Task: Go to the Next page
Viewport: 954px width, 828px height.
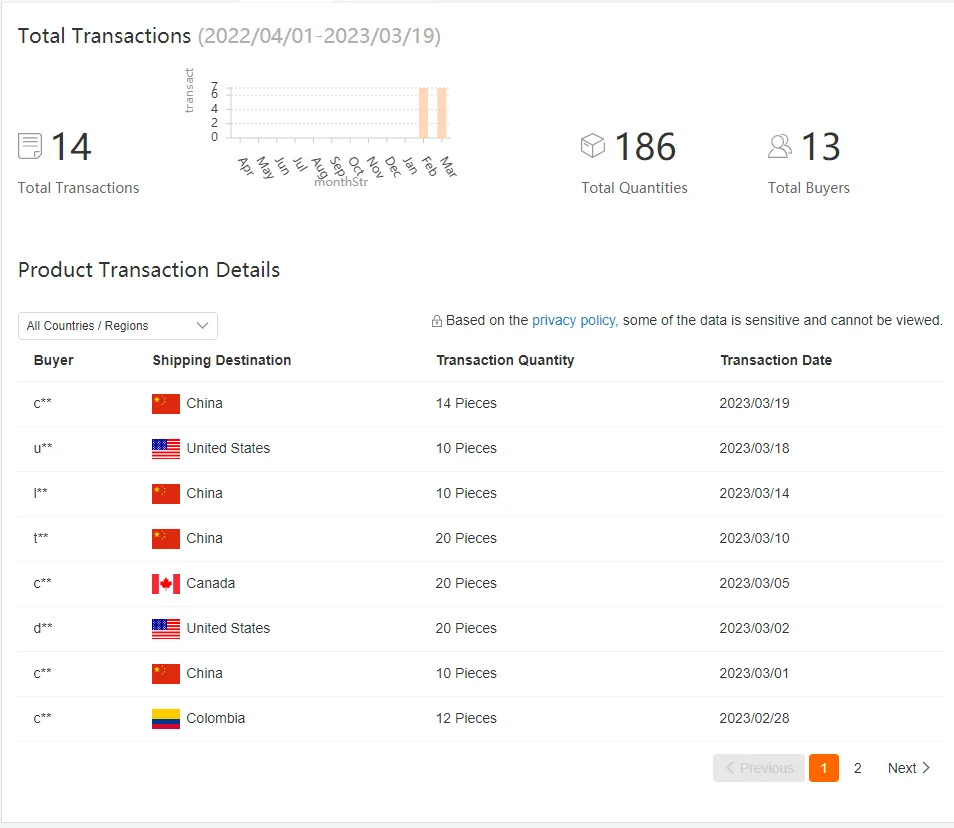Action: point(908,768)
